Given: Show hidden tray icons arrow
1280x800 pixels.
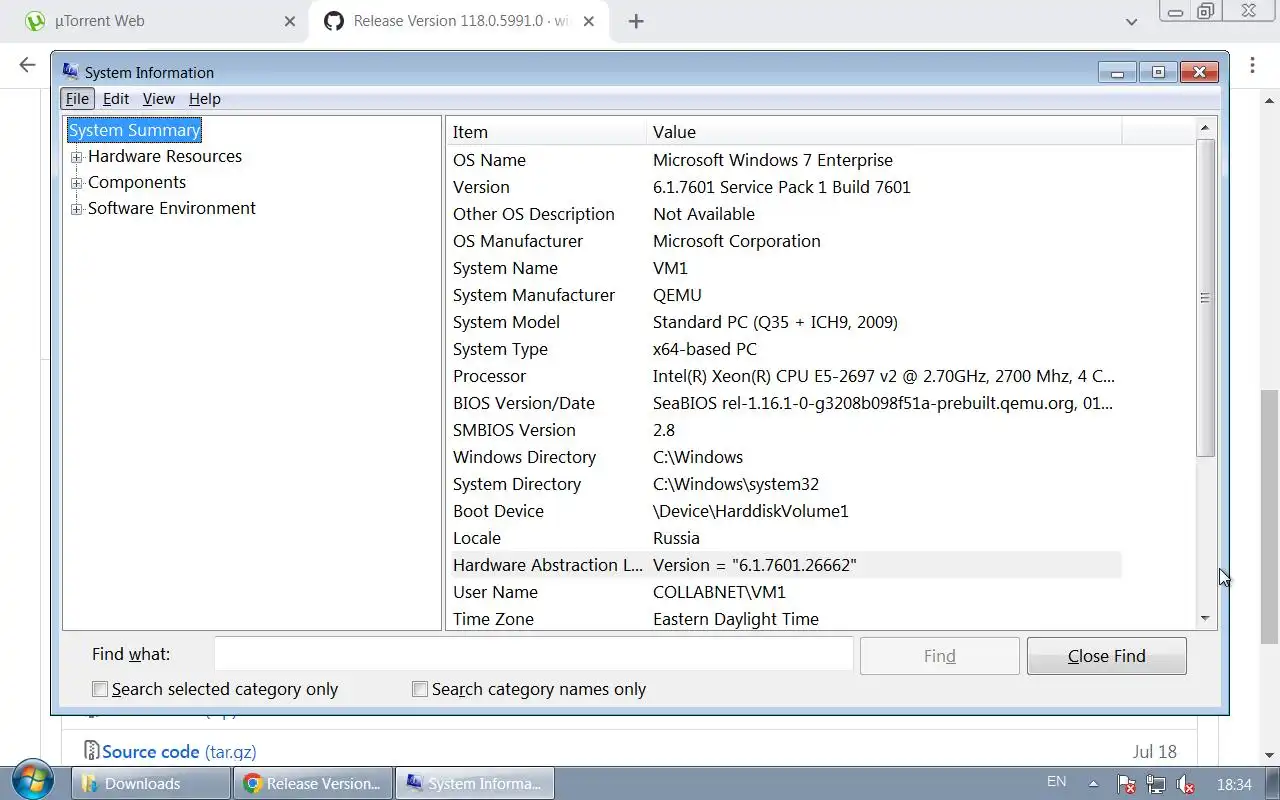Looking at the screenshot, I should (x=1093, y=784).
